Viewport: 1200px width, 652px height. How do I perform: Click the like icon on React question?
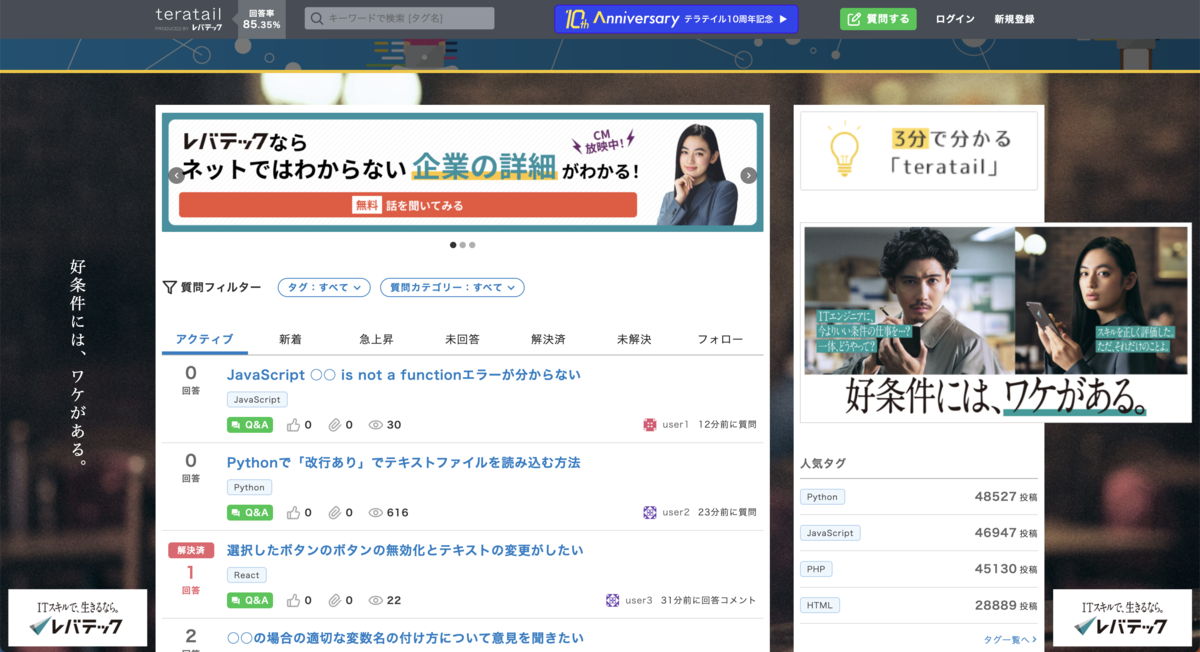pos(294,601)
